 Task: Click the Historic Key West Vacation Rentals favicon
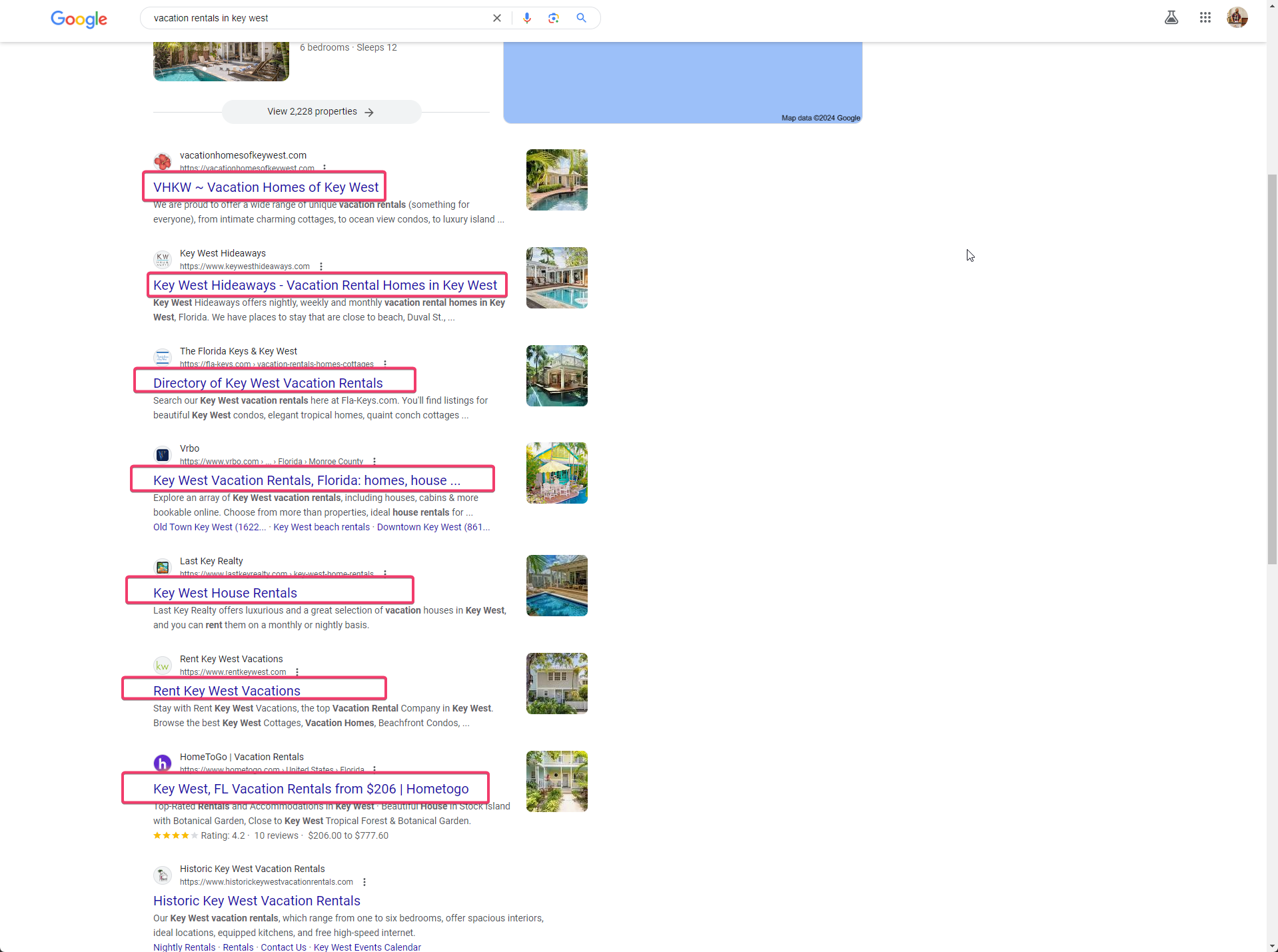point(163,875)
